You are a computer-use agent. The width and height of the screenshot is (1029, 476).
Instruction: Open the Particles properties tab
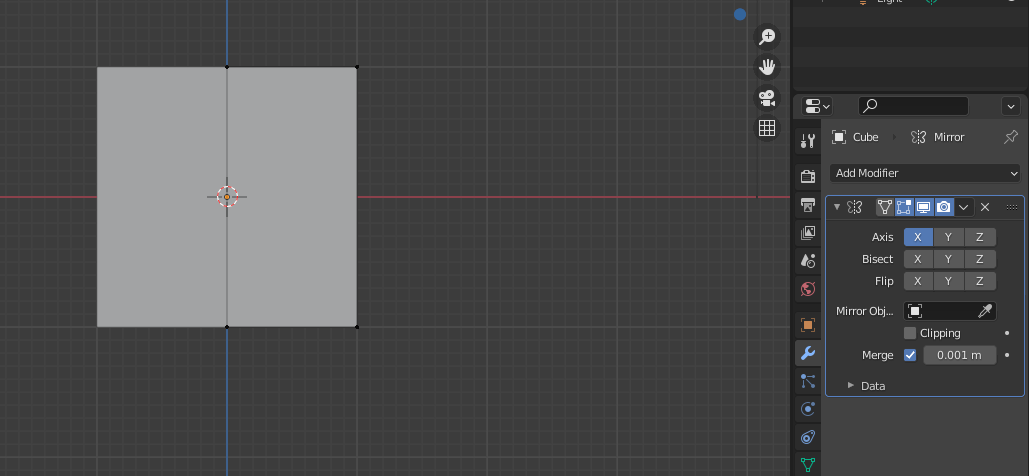pyautogui.click(x=808, y=381)
